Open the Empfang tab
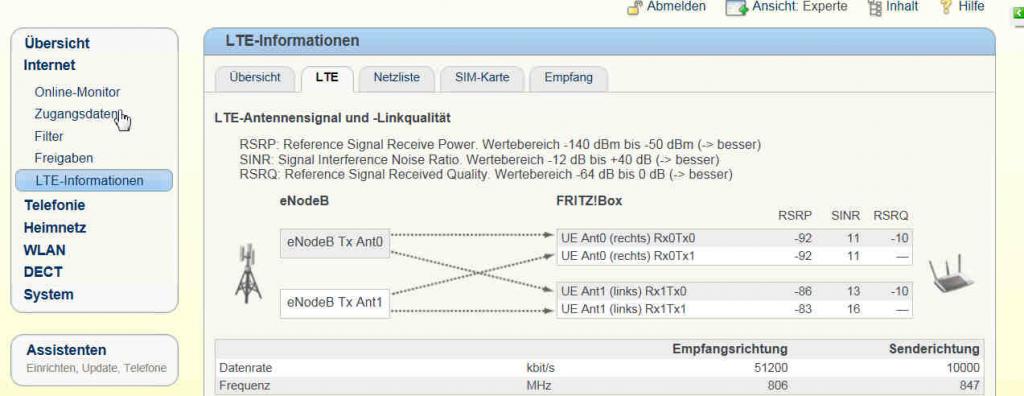 point(569,78)
